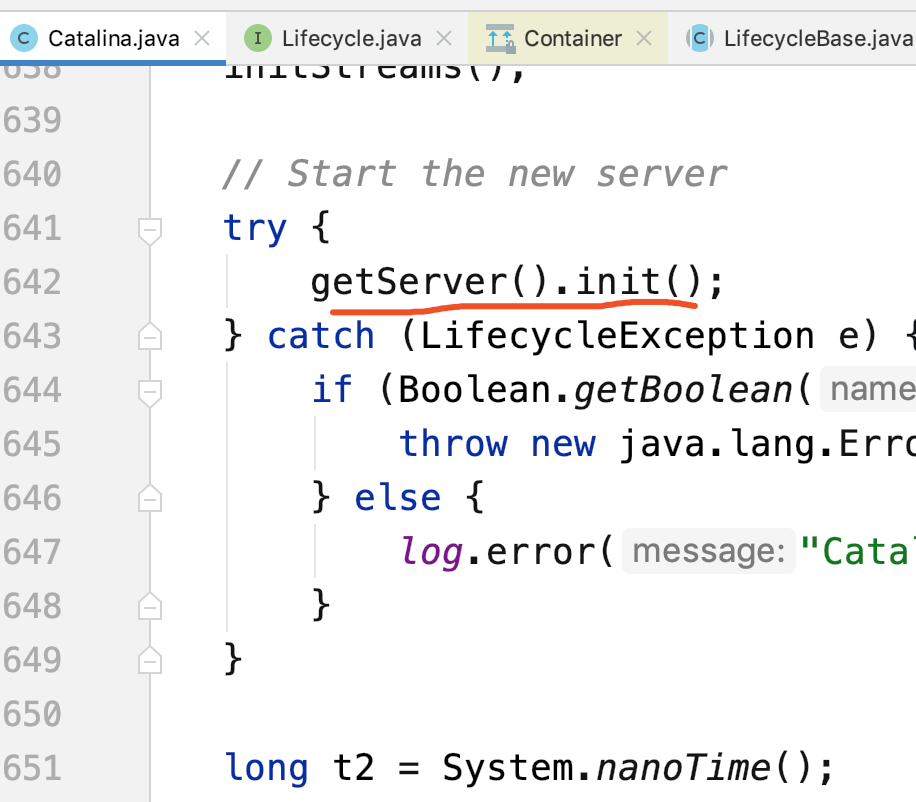
Task: Click the LifecycleBase.java class icon
Action: [698, 39]
